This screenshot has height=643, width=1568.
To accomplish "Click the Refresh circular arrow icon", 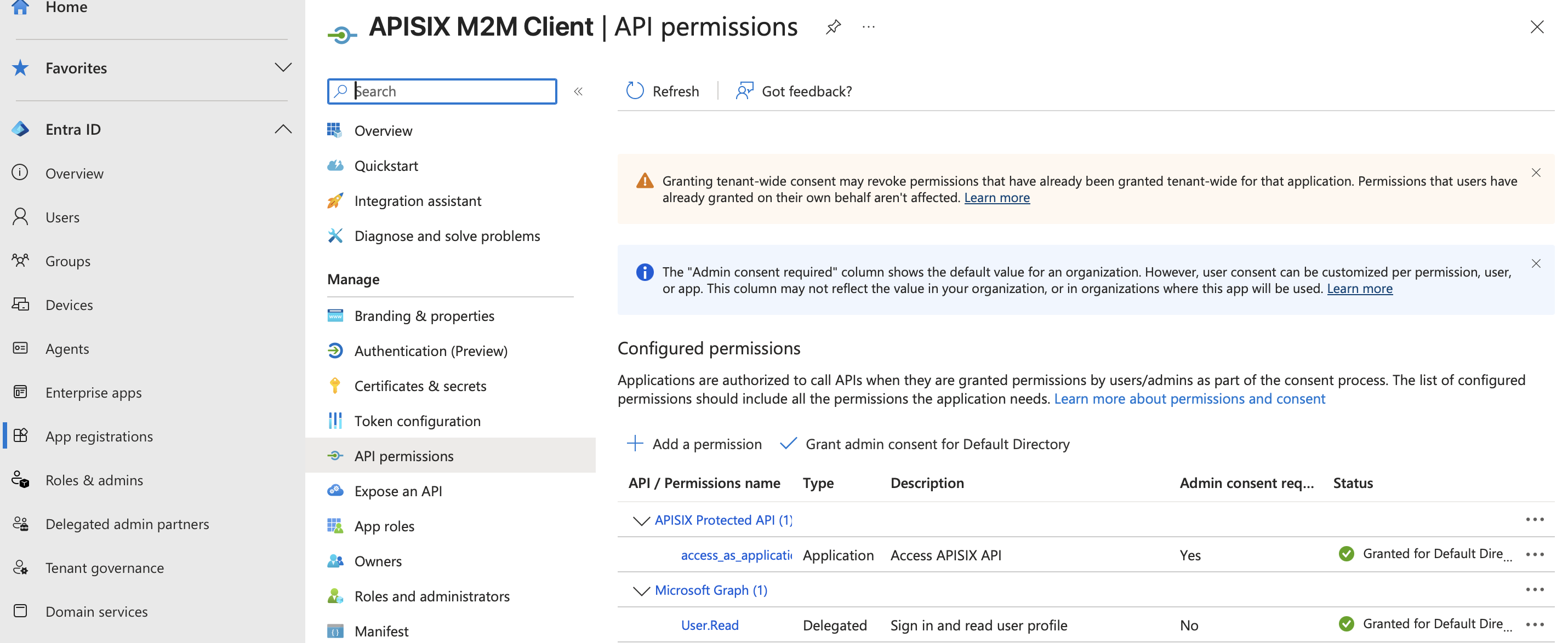I will [635, 90].
